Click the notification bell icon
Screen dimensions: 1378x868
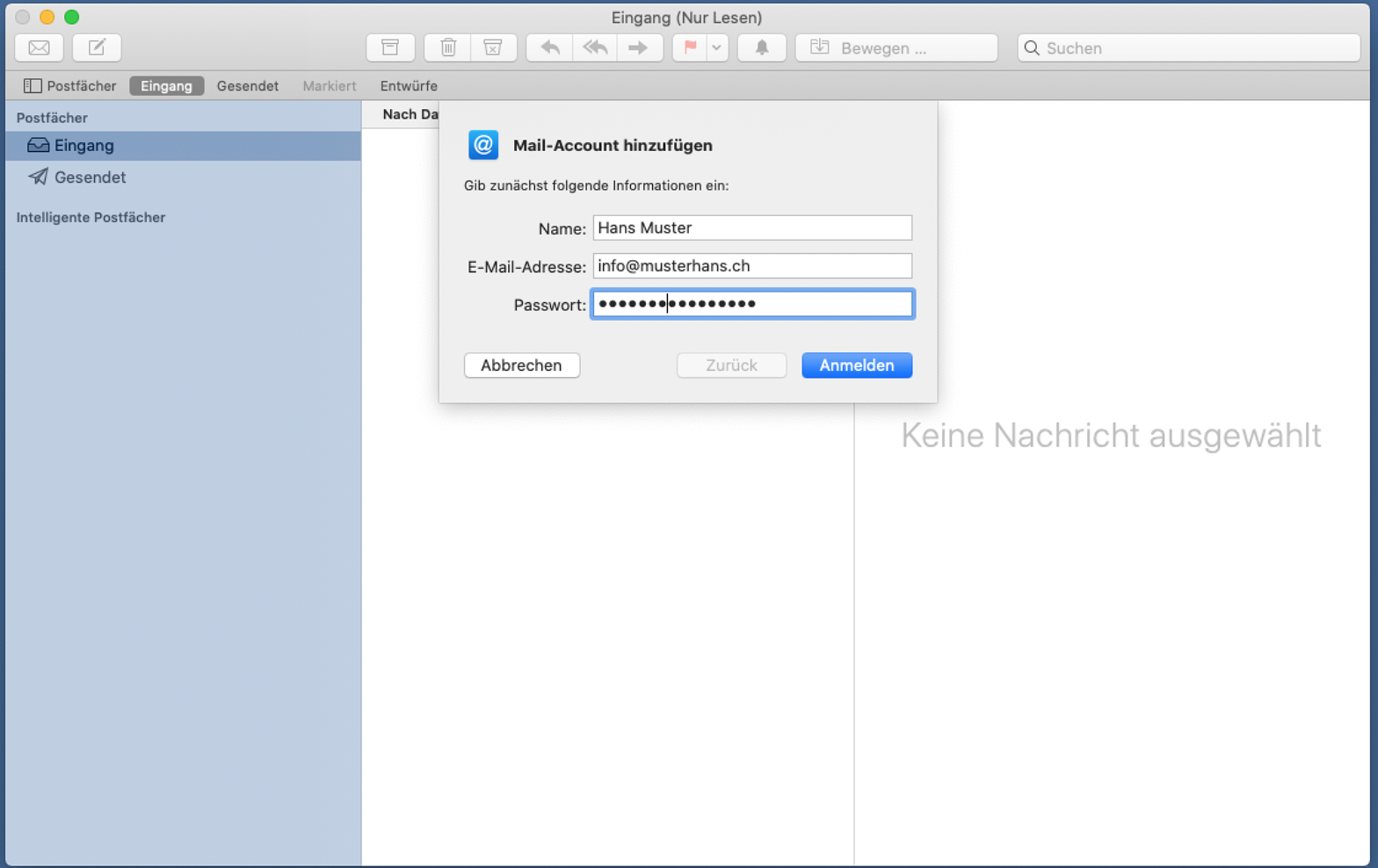point(762,47)
